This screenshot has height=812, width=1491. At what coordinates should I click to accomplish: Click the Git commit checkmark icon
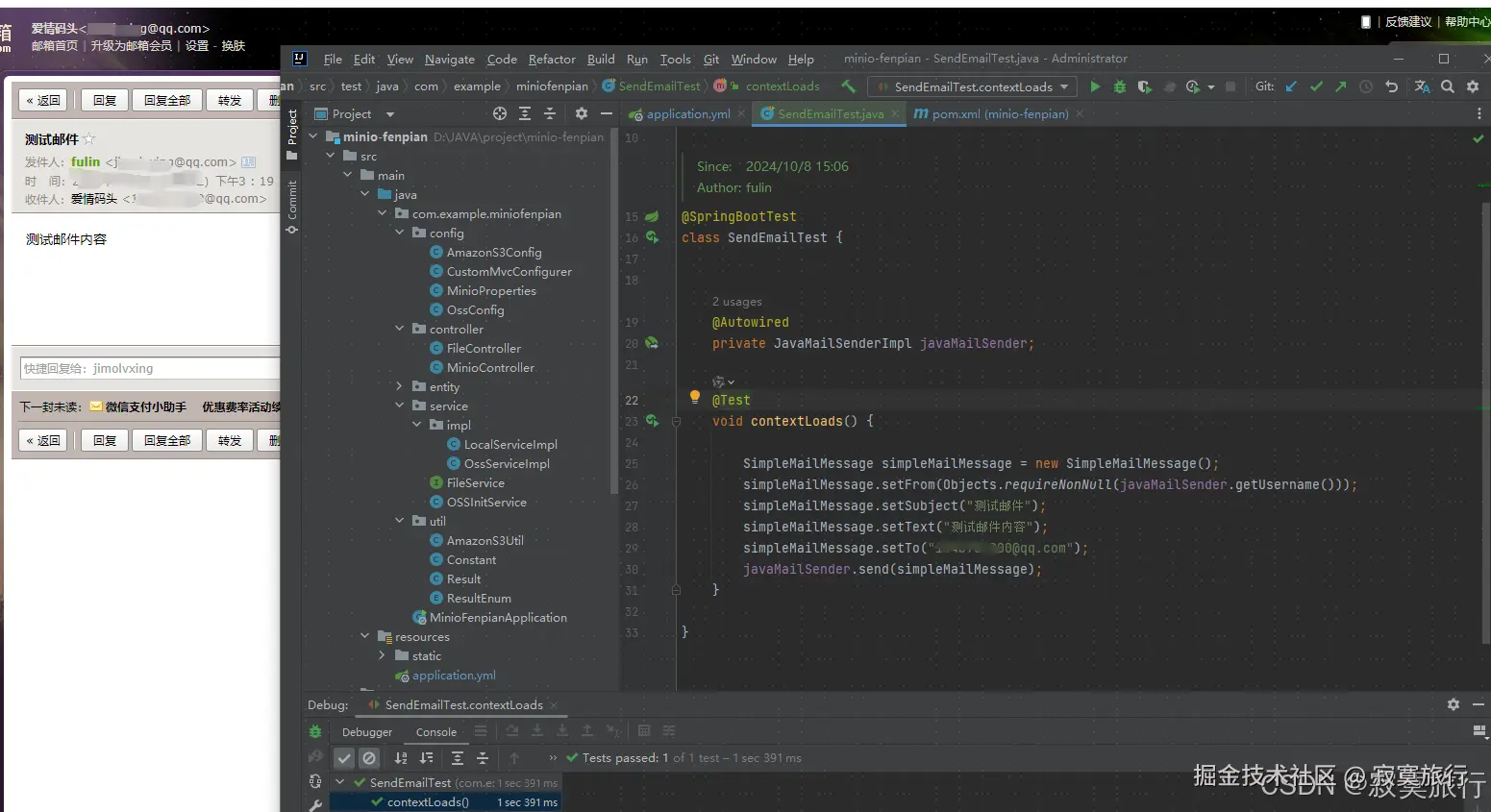point(1316,86)
